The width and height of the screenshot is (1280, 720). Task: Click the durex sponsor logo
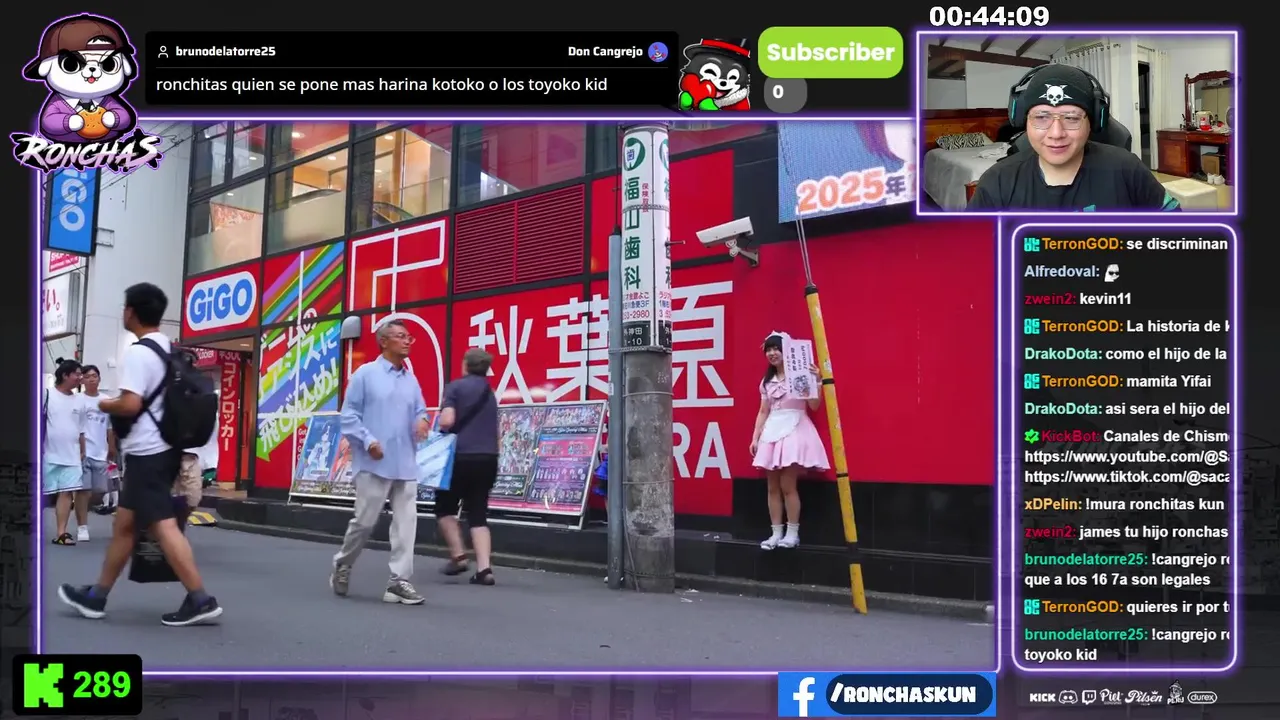pos(1202,697)
